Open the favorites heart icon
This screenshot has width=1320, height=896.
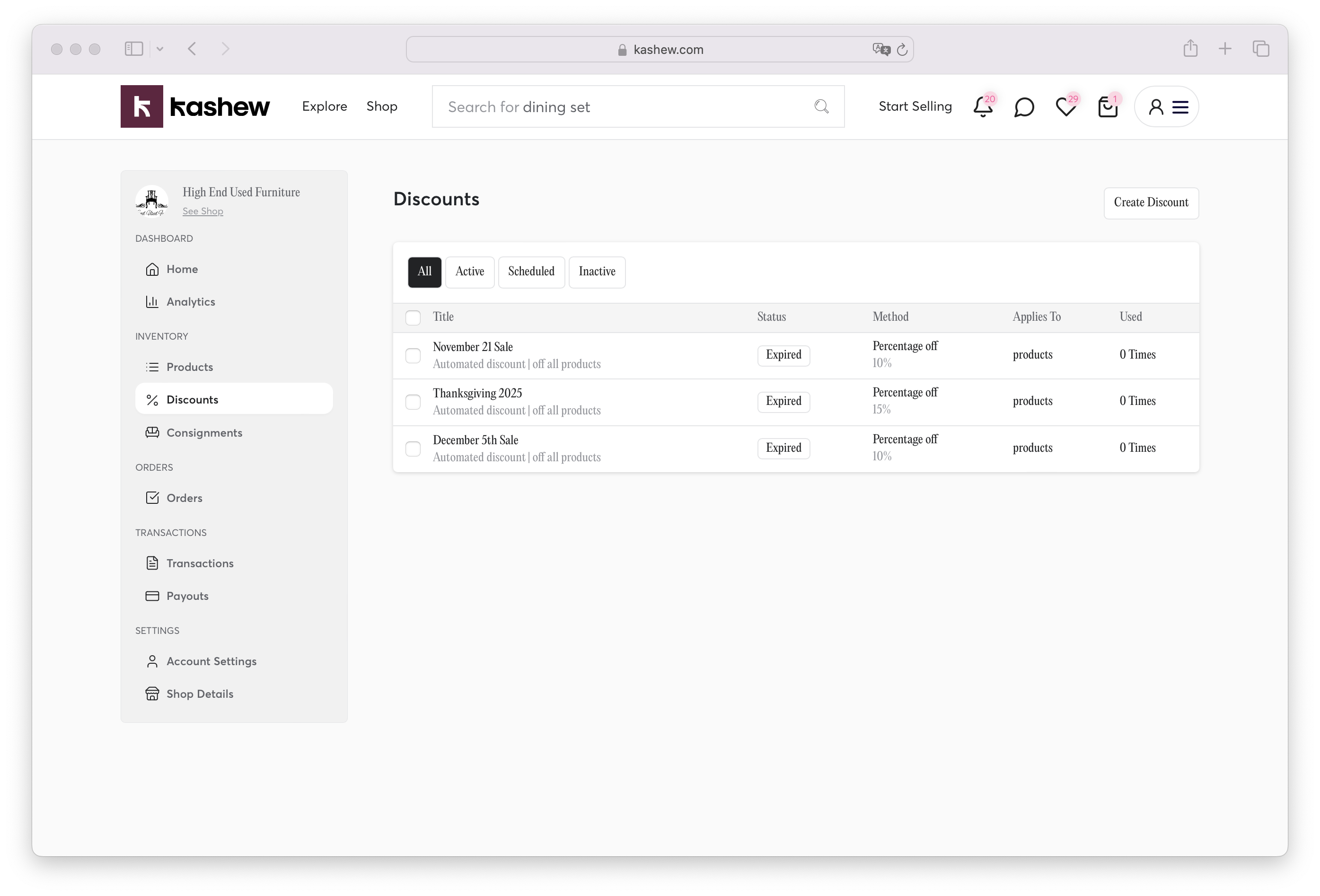pyautogui.click(x=1065, y=107)
